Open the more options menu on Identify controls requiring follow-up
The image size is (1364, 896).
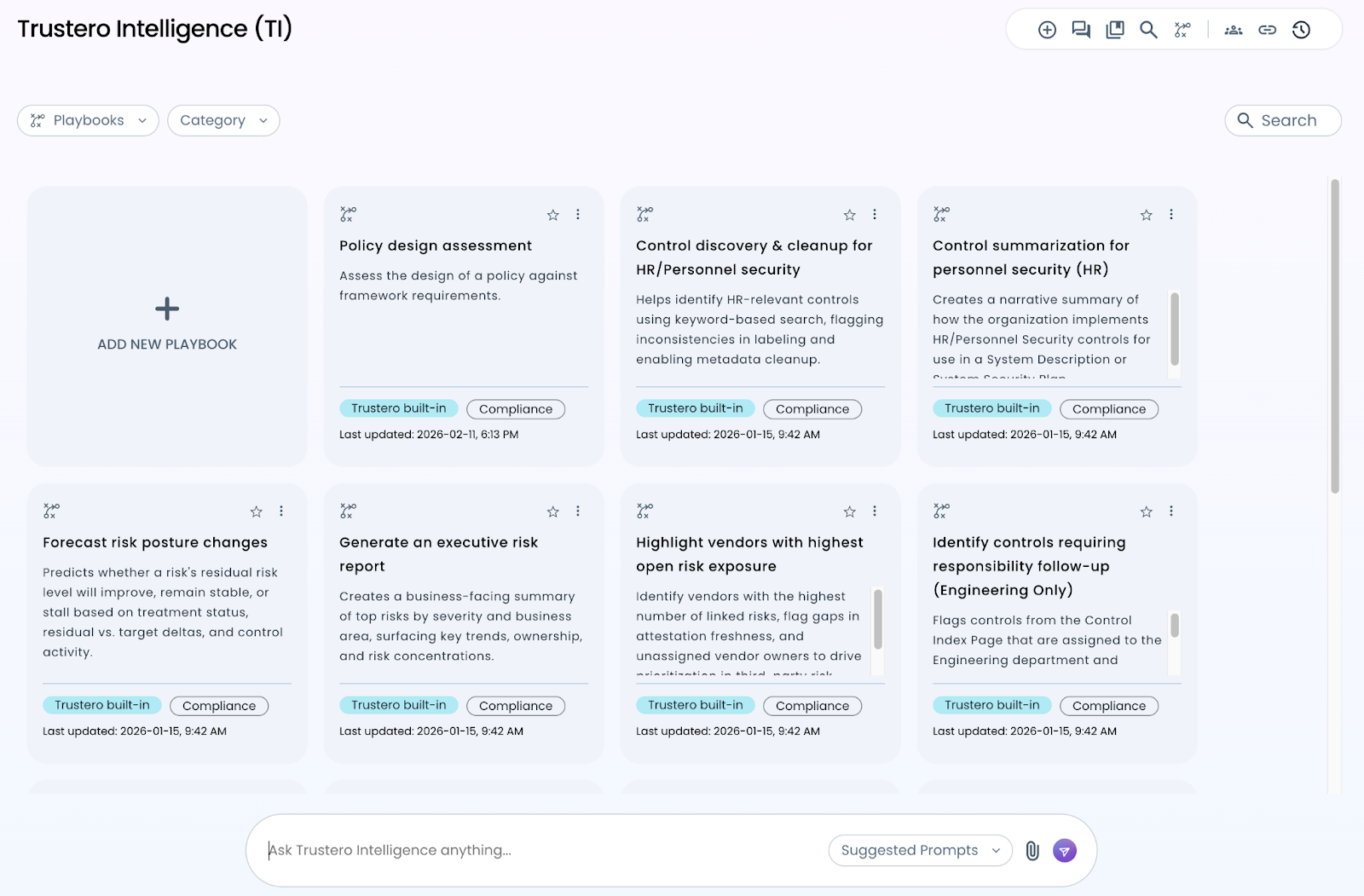[1171, 512]
